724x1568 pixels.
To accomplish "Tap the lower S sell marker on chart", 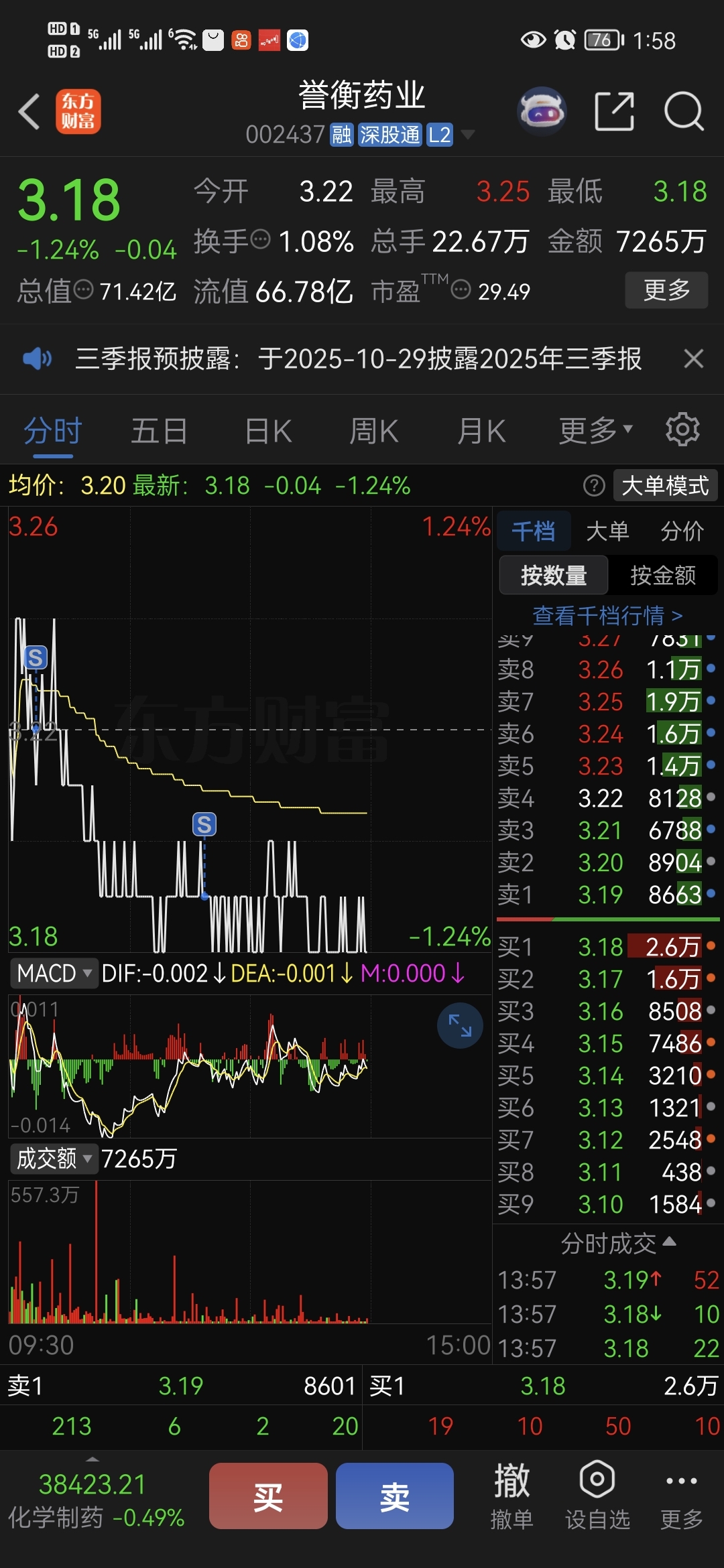I will click(204, 824).
